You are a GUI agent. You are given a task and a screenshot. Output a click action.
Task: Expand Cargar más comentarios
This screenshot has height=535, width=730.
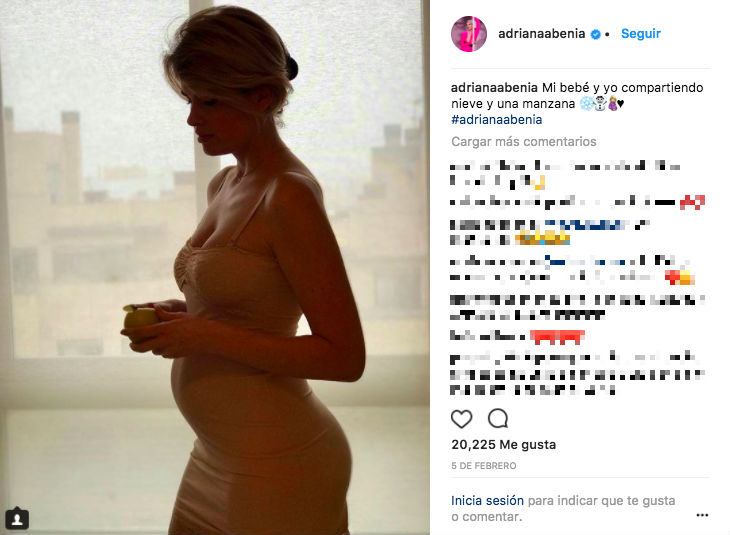click(524, 142)
